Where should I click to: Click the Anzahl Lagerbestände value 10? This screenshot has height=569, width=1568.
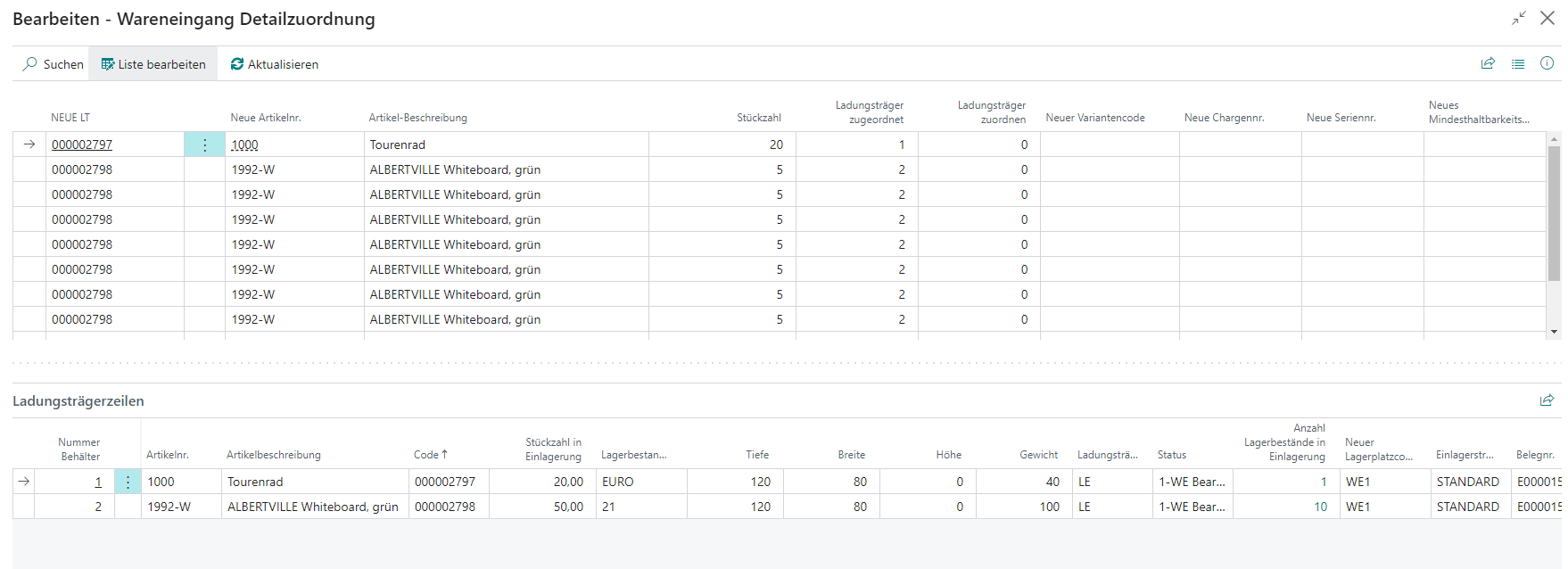pyautogui.click(x=1320, y=507)
